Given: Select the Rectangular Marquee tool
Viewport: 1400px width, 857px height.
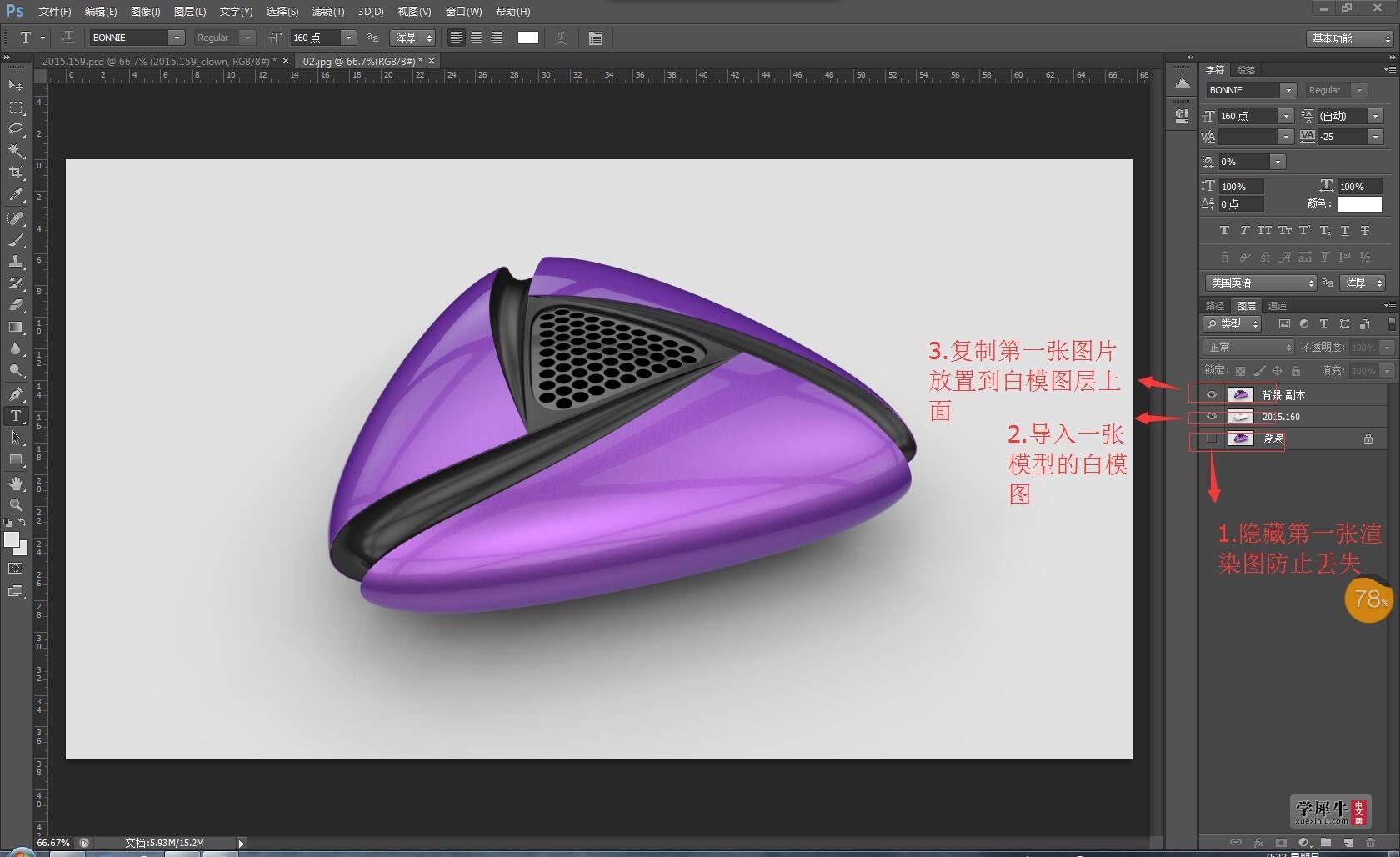Looking at the screenshot, I should [x=15, y=108].
